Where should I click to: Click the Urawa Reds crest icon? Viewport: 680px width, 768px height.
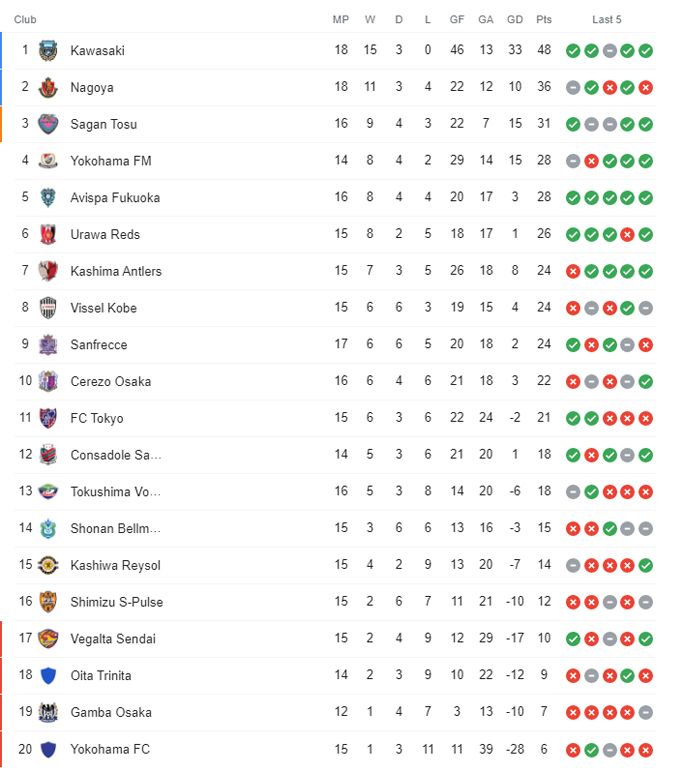point(48,235)
